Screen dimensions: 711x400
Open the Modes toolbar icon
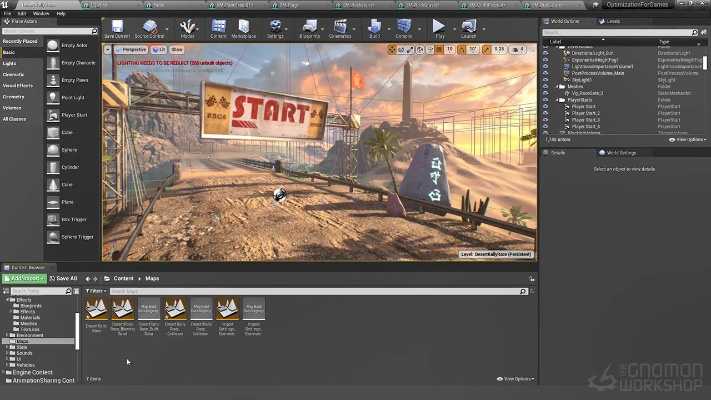click(187, 27)
